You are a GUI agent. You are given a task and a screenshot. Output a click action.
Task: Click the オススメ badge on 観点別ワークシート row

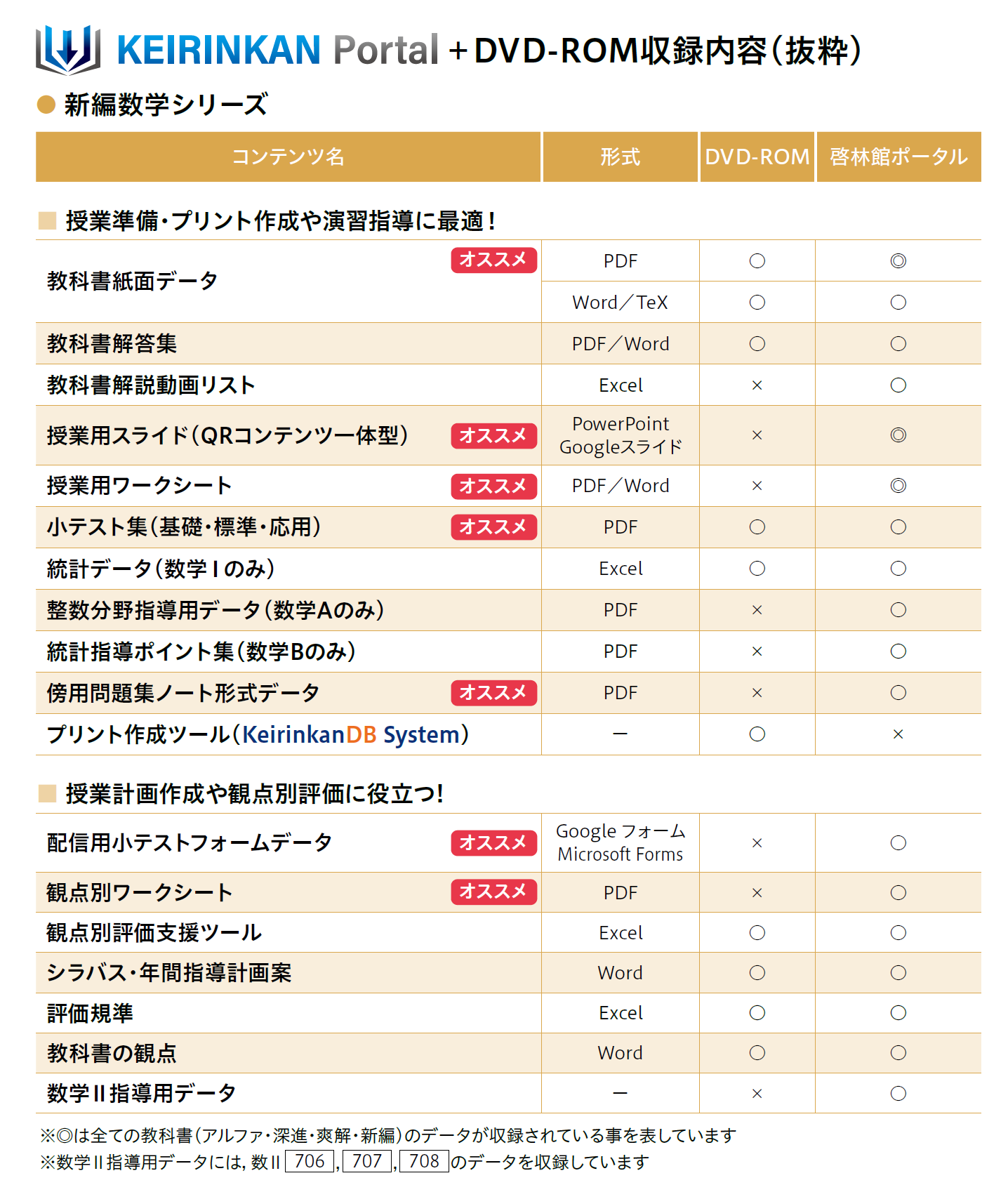(493, 892)
